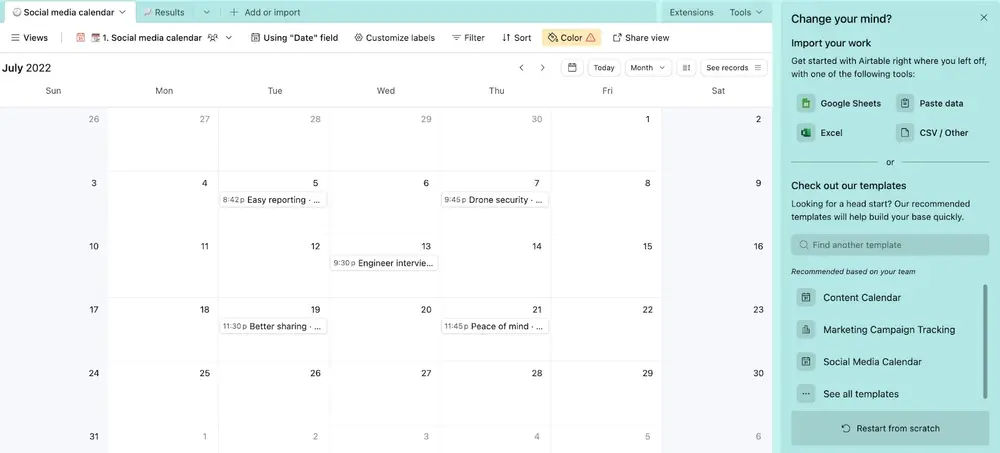1000x453 pixels.
Task: Toggle the calendar row density icon
Action: pyautogui.click(x=686, y=68)
